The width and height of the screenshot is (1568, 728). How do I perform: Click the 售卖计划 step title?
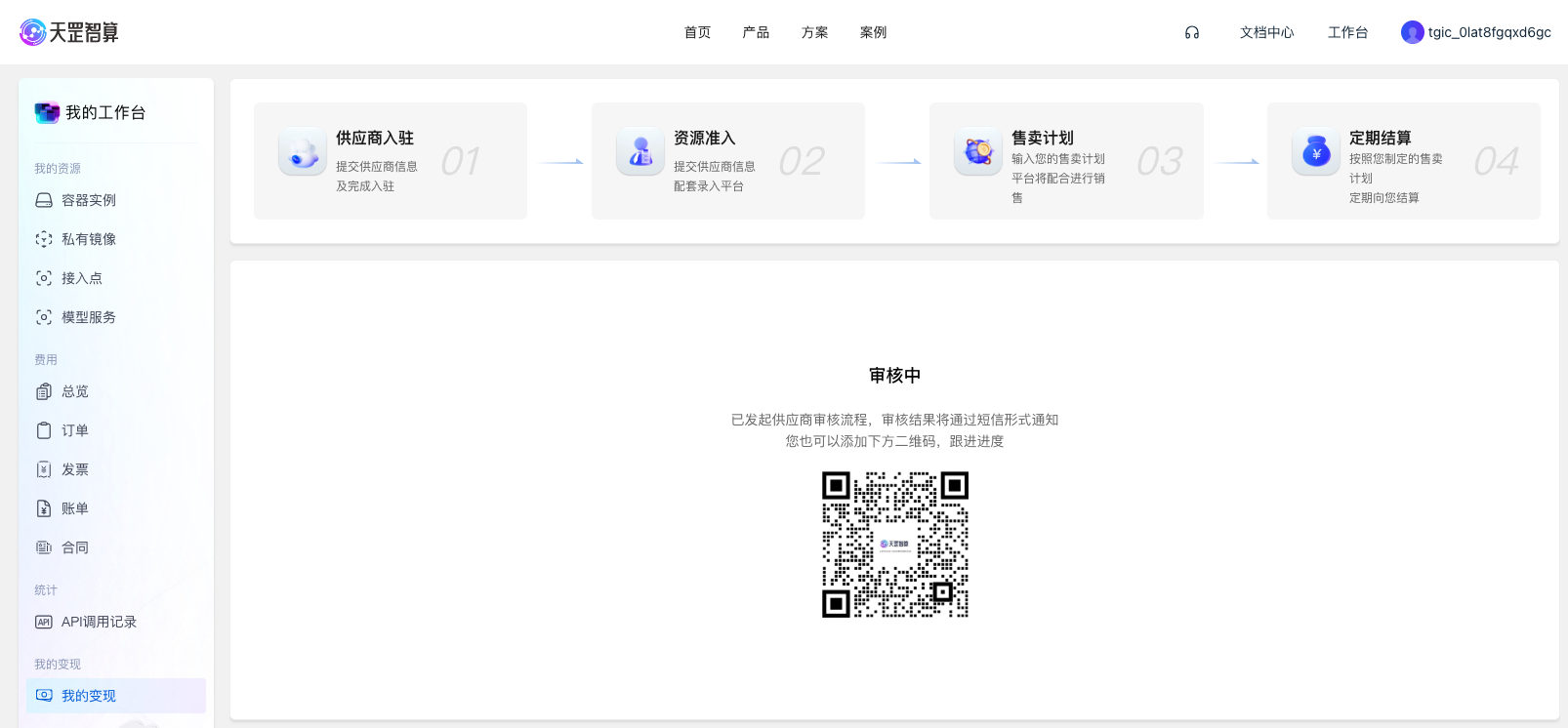coord(1043,138)
